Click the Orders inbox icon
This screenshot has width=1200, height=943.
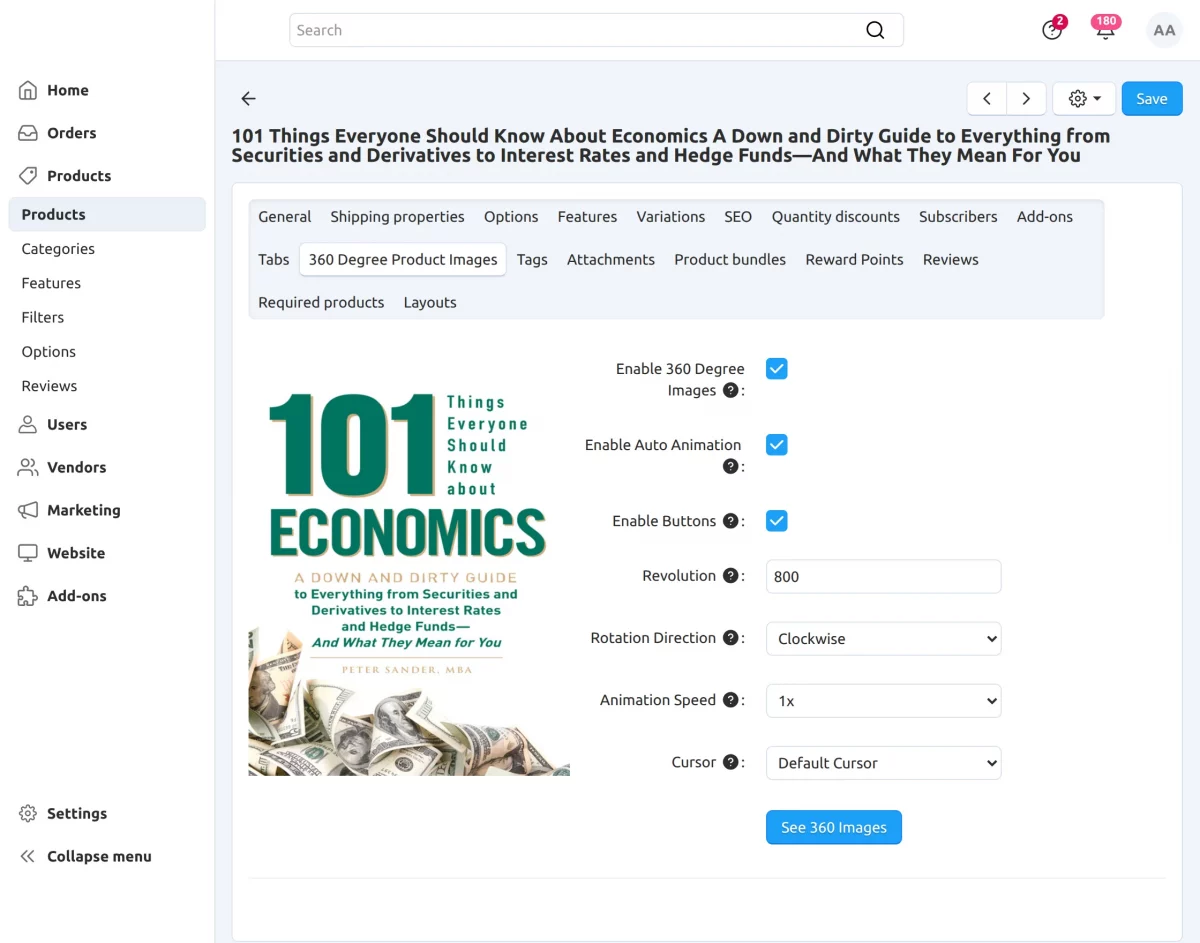[28, 133]
